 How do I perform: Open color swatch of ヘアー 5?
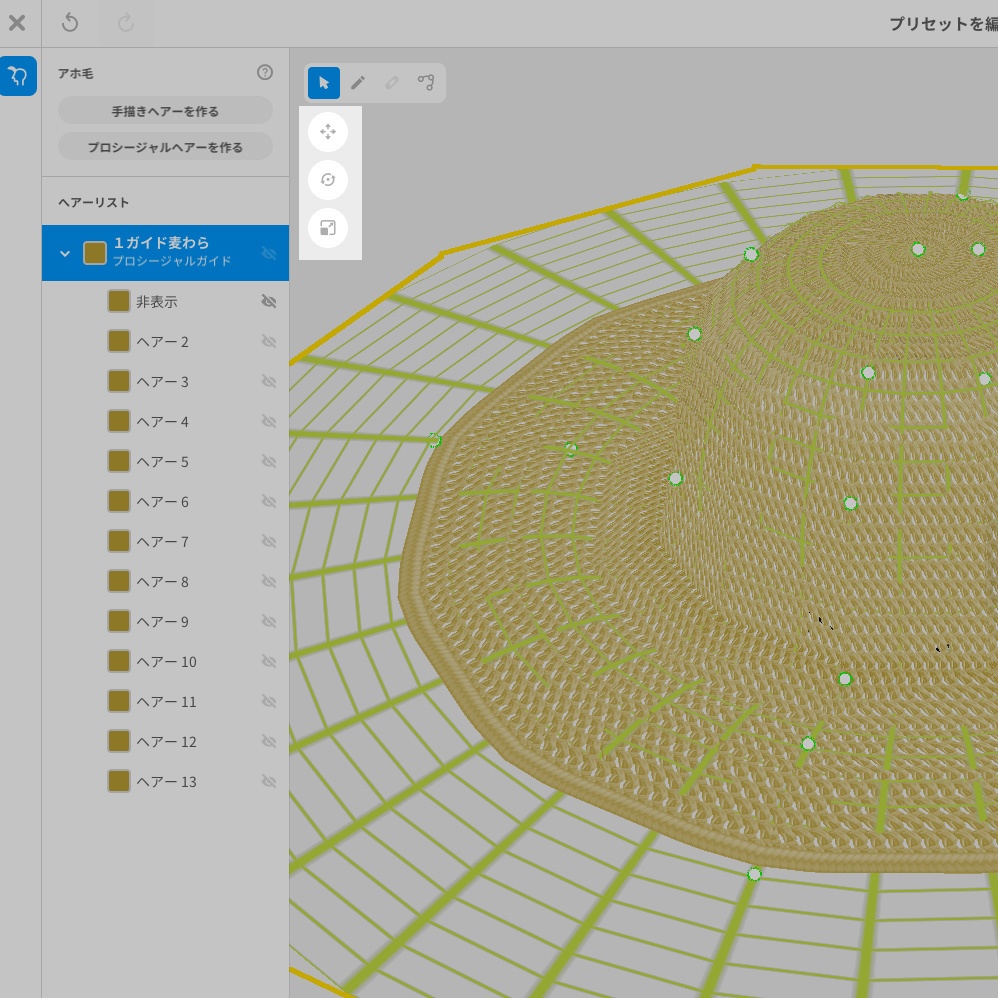[119, 461]
